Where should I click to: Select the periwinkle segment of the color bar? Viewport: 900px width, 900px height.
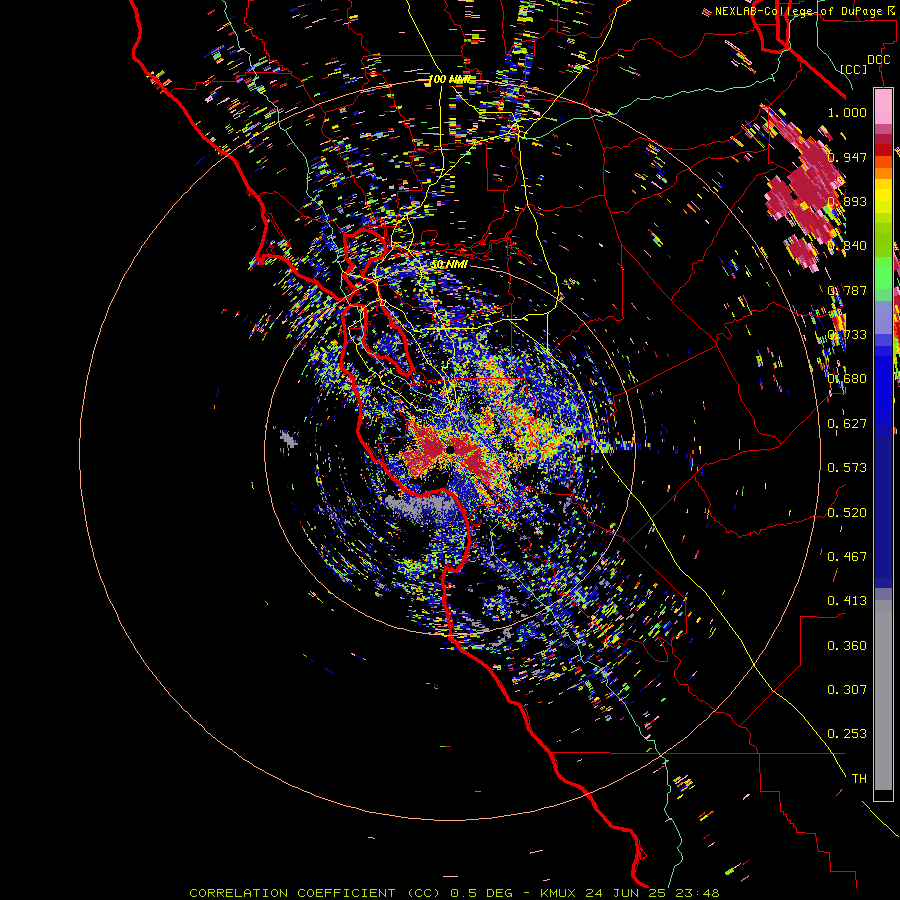click(x=883, y=317)
